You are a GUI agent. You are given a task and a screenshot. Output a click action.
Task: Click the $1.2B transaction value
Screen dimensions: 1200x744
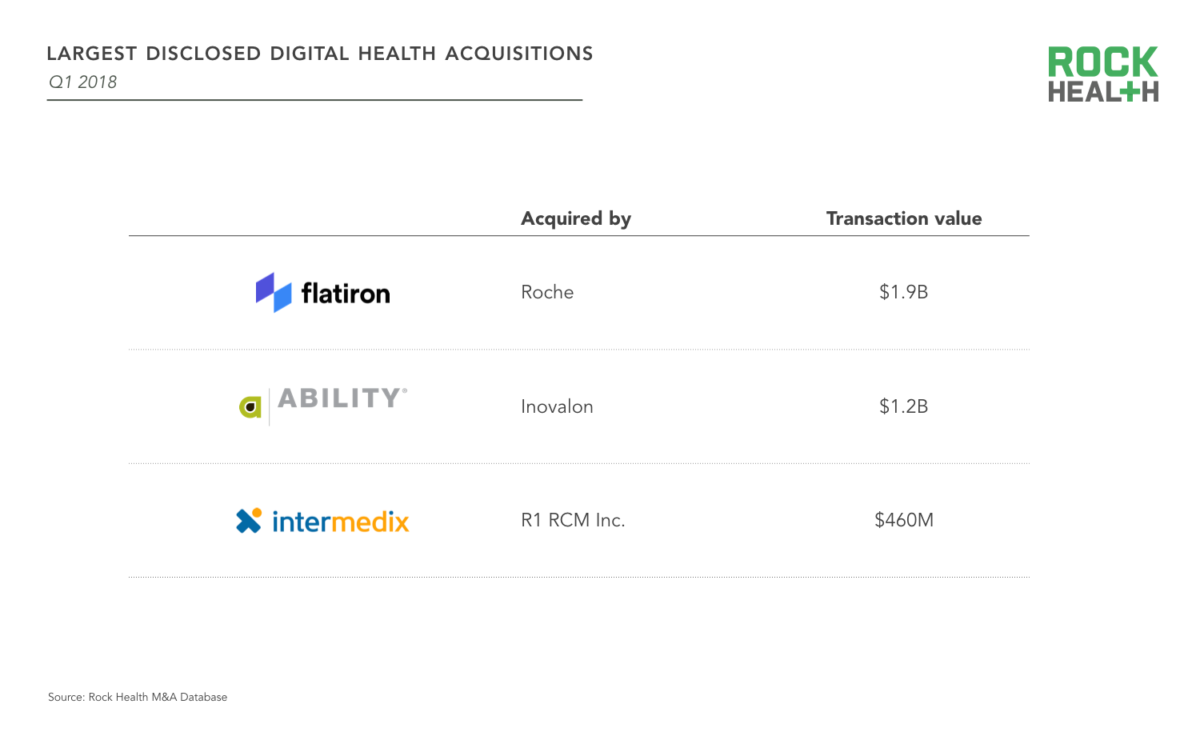pos(904,407)
